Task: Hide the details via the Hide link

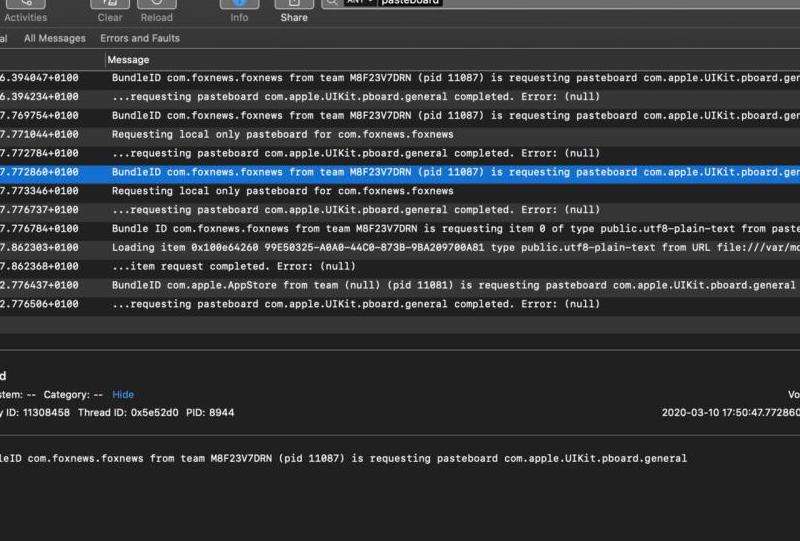Action: tap(123, 395)
